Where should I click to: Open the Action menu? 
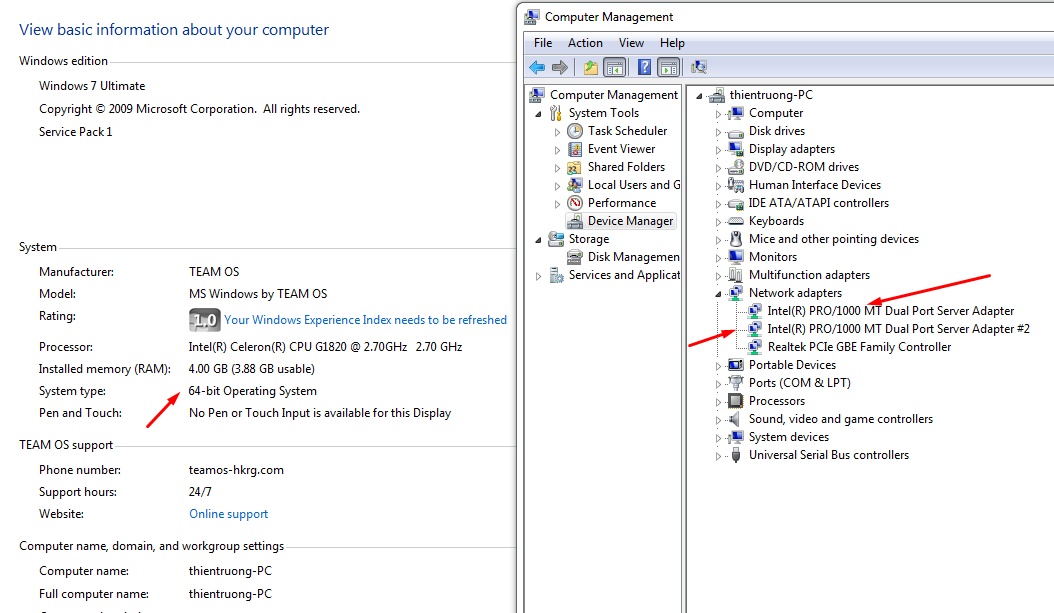[x=585, y=43]
